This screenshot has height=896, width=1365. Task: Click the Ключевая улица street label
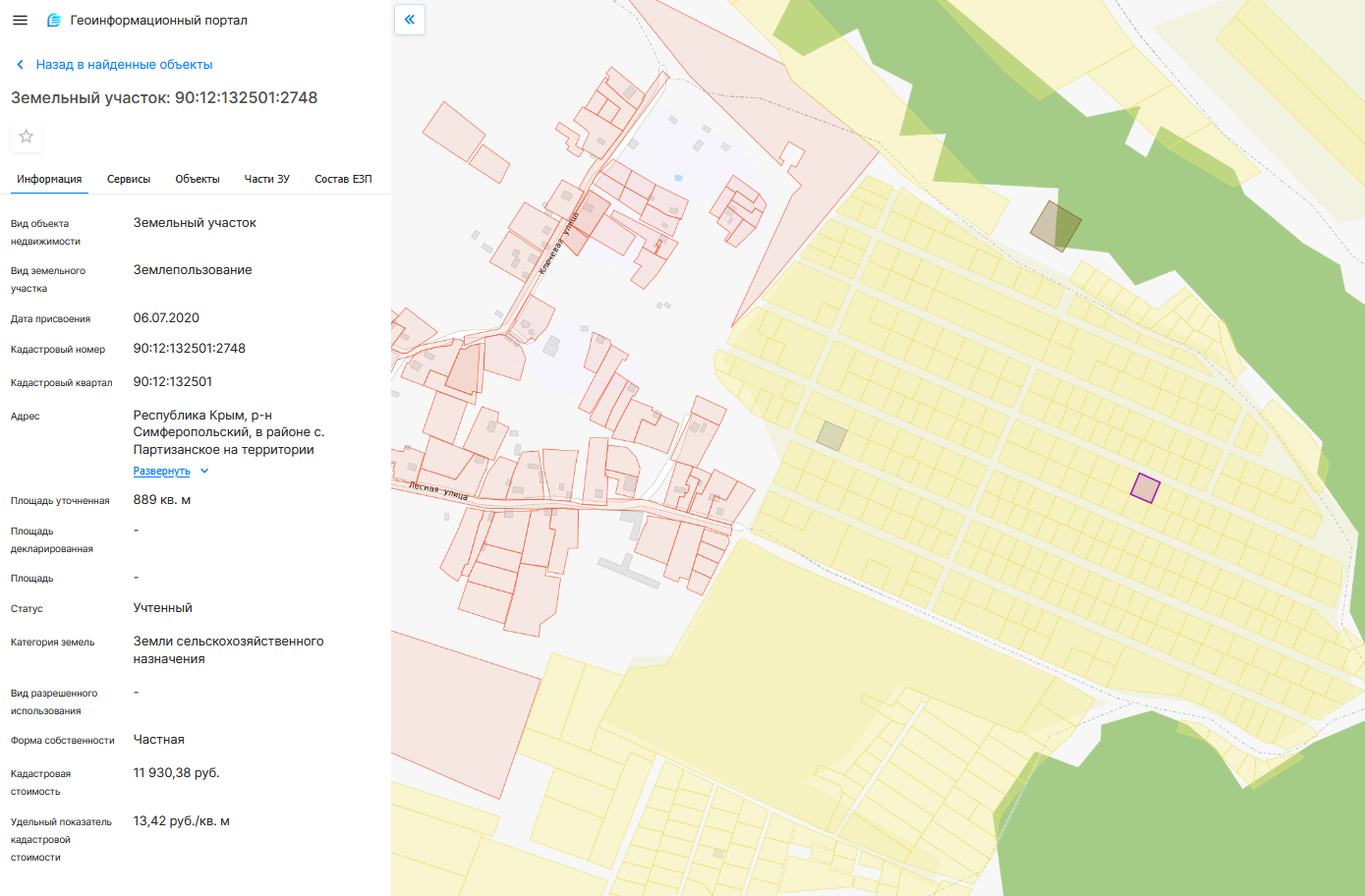(557, 243)
